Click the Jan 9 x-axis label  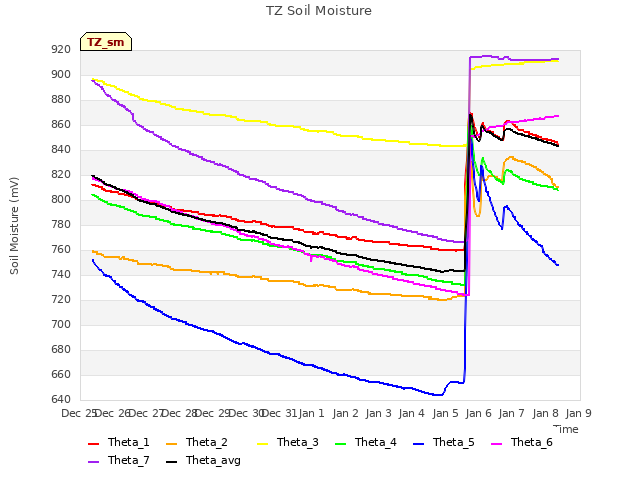[578, 413]
